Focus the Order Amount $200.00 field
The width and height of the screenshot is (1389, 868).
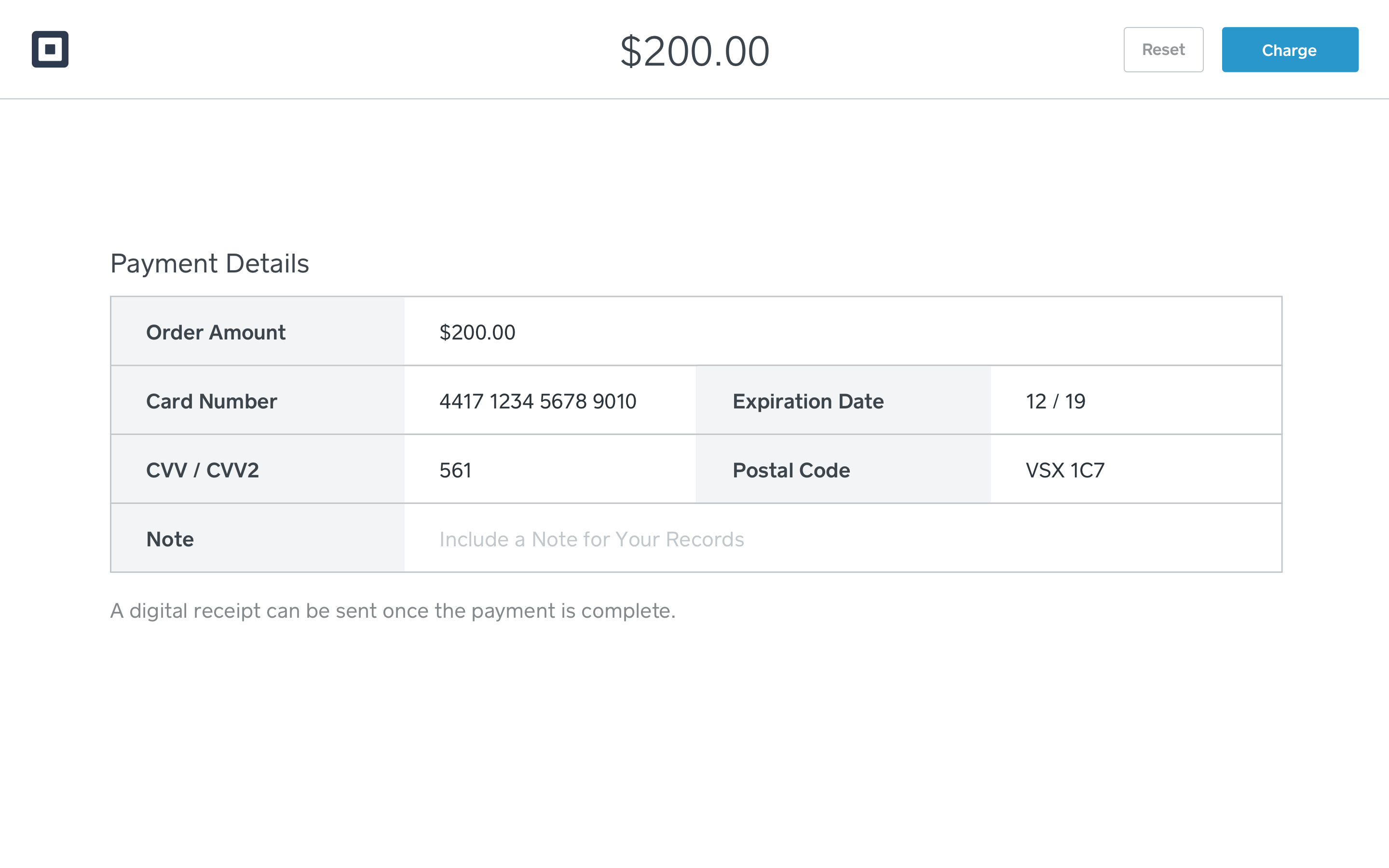tap(477, 332)
